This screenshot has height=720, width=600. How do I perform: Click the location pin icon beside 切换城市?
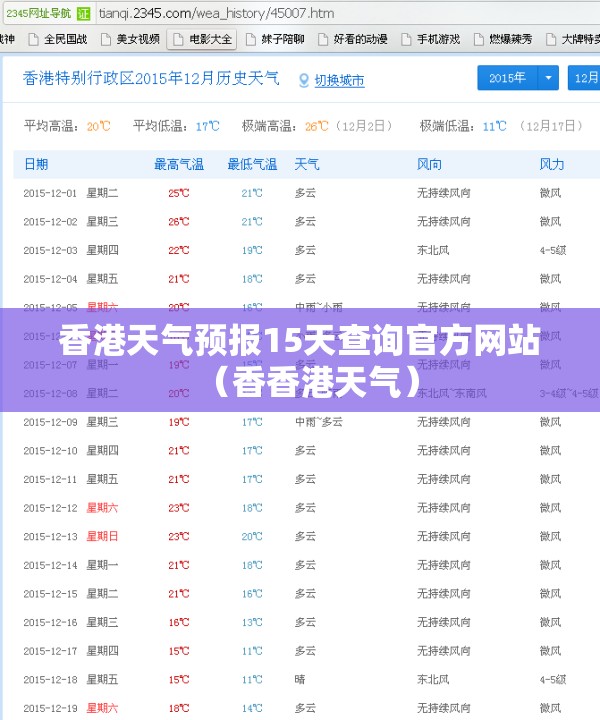click(303, 80)
